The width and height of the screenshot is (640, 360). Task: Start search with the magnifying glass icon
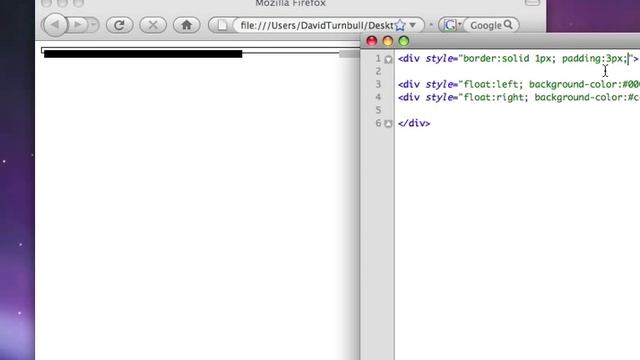point(509,25)
